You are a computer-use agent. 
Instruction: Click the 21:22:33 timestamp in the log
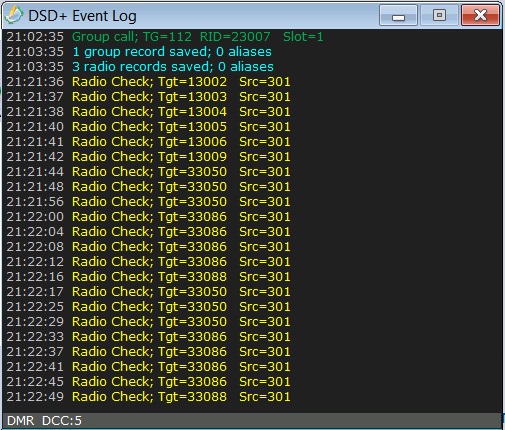point(35,337)
